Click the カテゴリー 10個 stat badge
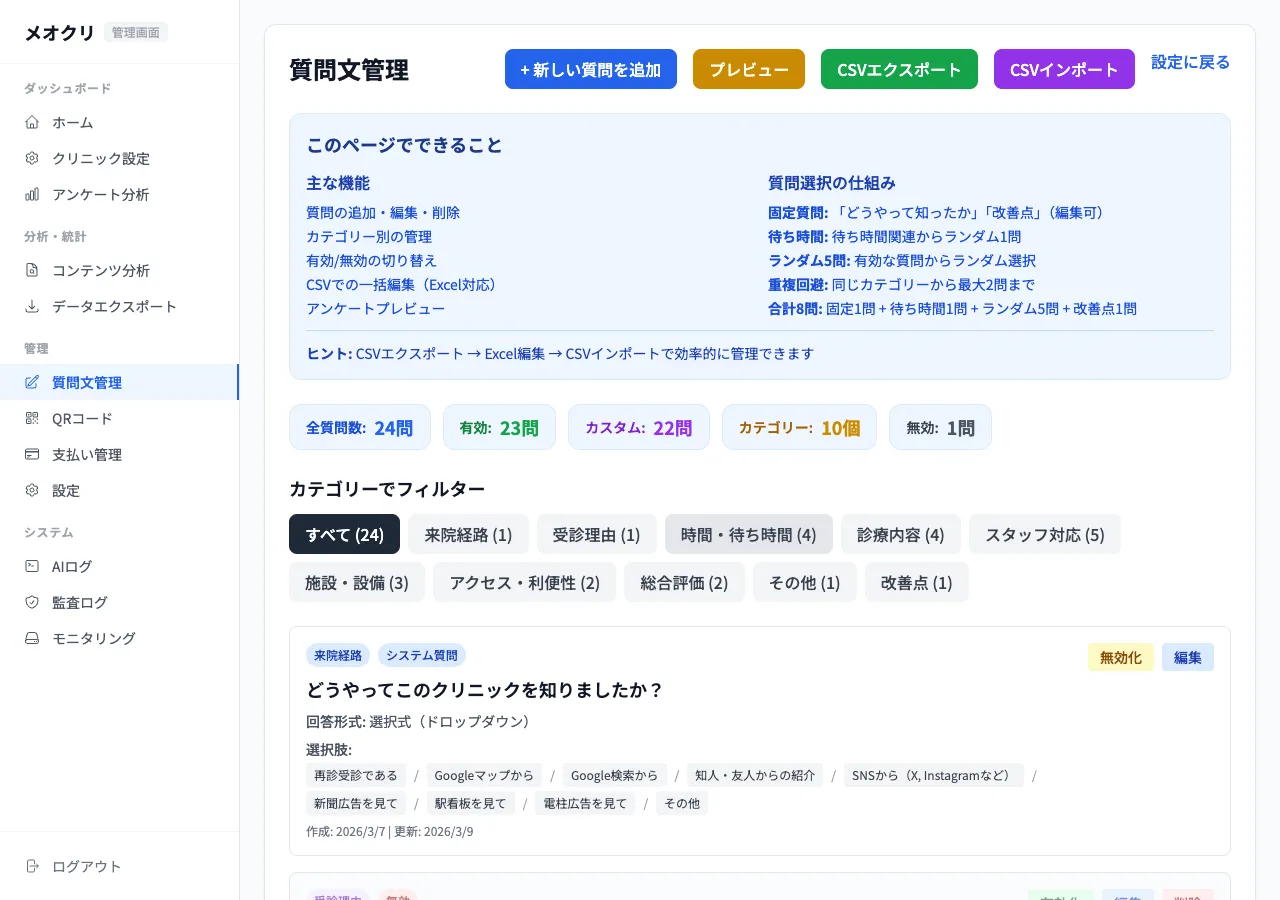Viewport: 1280px width, 900px height. (x=799, y=427)
